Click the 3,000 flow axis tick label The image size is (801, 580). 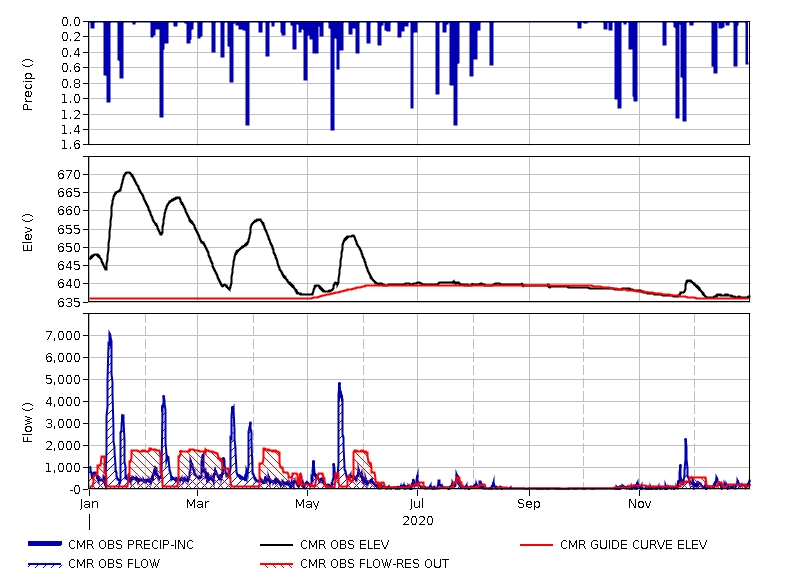pos(63,424)
